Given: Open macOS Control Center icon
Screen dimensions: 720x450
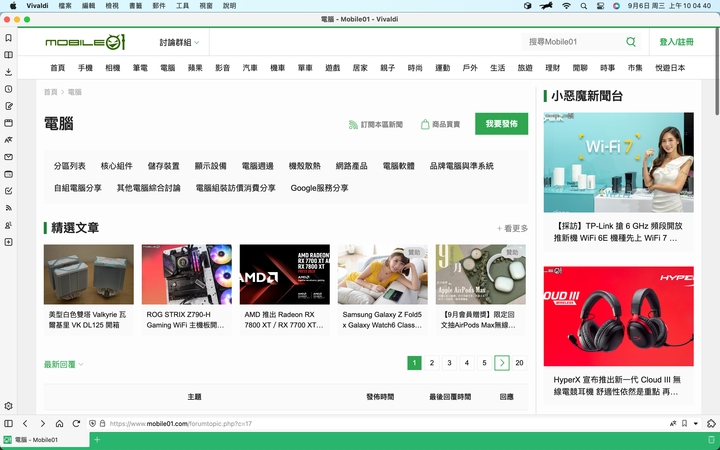Looking at the screenshot, I should pyautogui.click(x=600, y=6).
